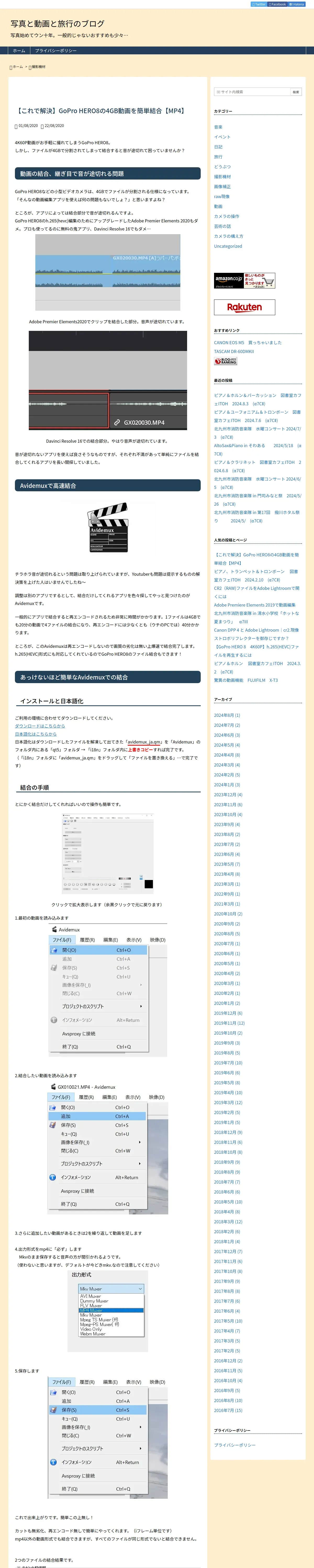
Task: Open the amazon.co.jp banner
Action: pos(244,281)
